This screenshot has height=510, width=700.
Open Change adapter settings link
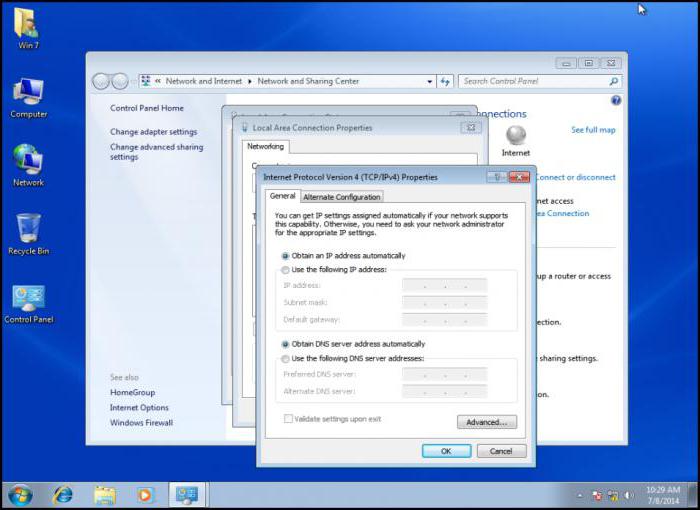[x=154, y=132]
